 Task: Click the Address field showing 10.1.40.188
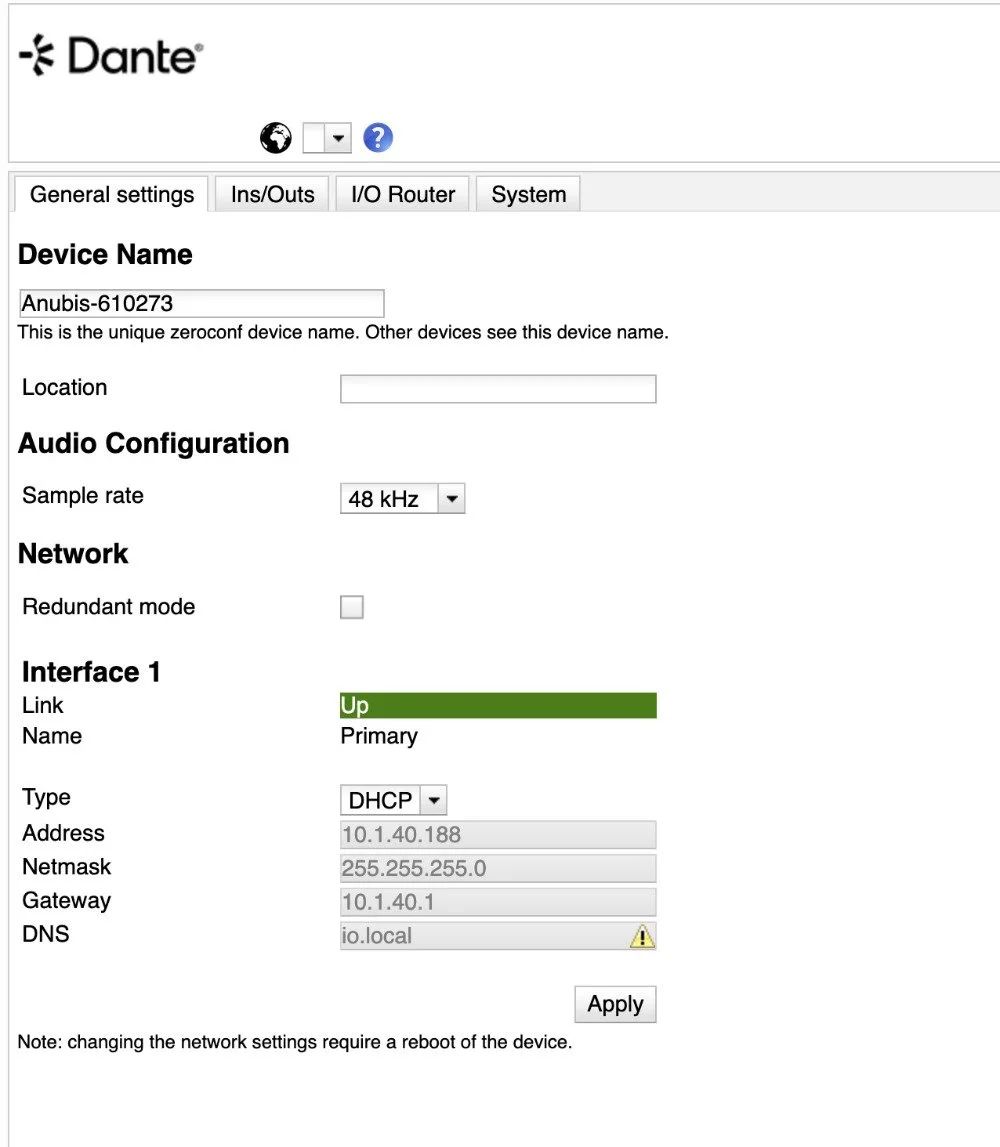point(498,835)
